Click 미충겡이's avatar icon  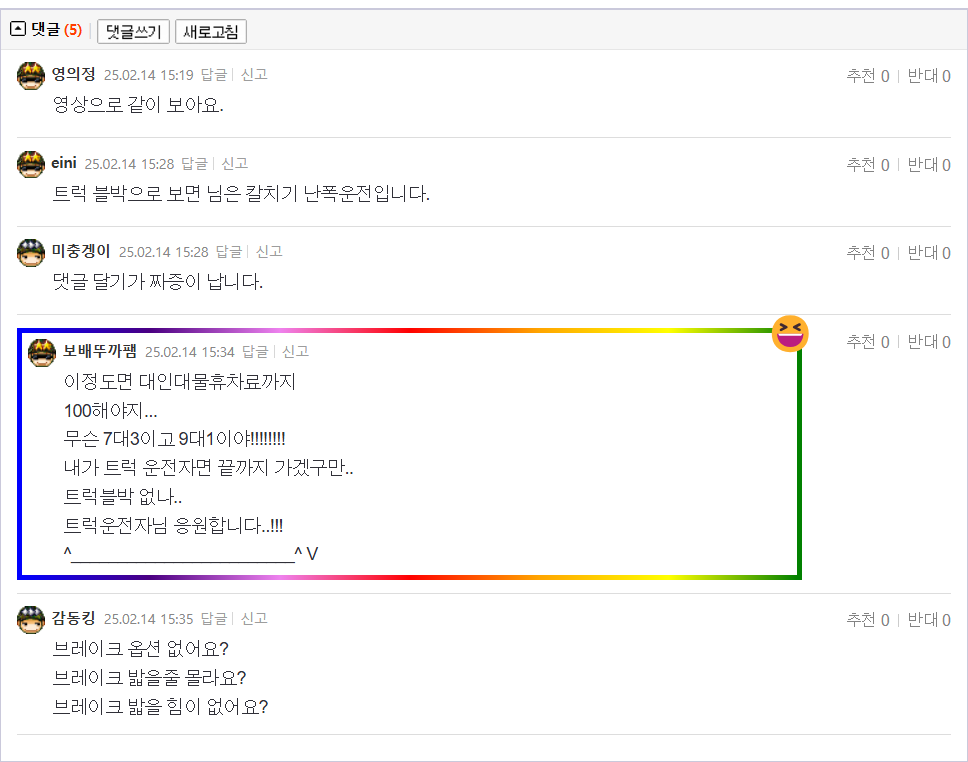click(x=32, y=252)
